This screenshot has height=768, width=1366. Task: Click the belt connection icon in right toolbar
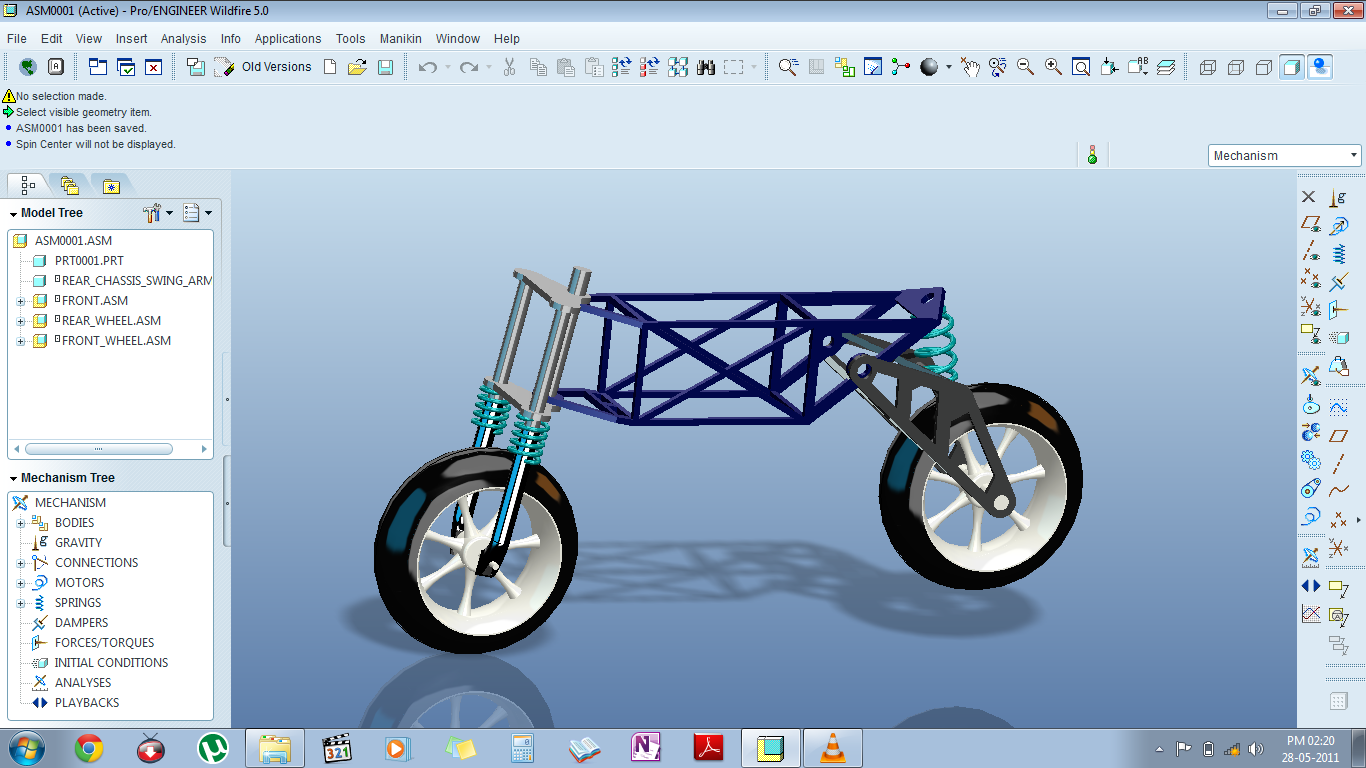click(x=1310, y=488)
